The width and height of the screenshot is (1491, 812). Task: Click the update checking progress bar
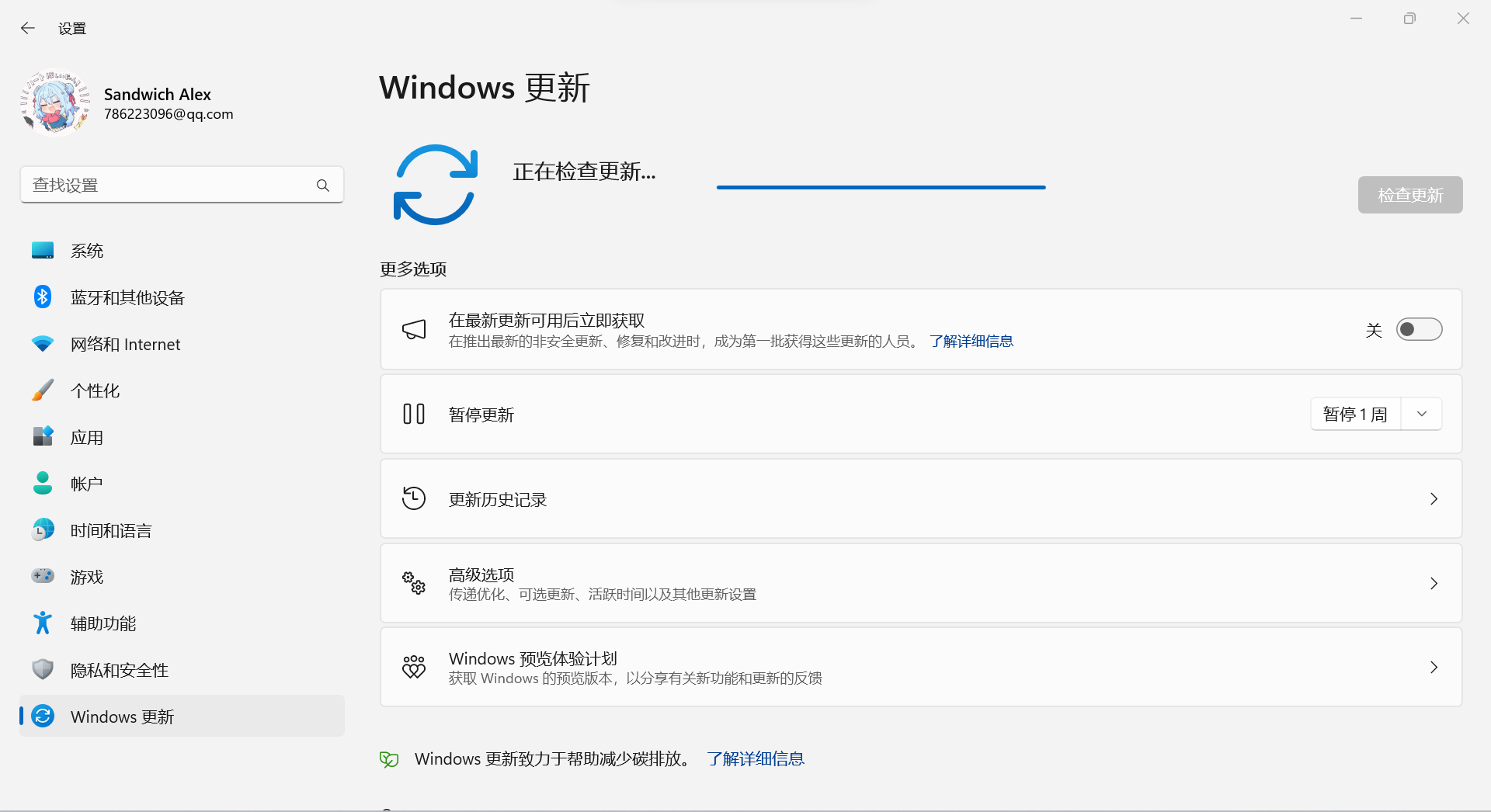[881, 187]
